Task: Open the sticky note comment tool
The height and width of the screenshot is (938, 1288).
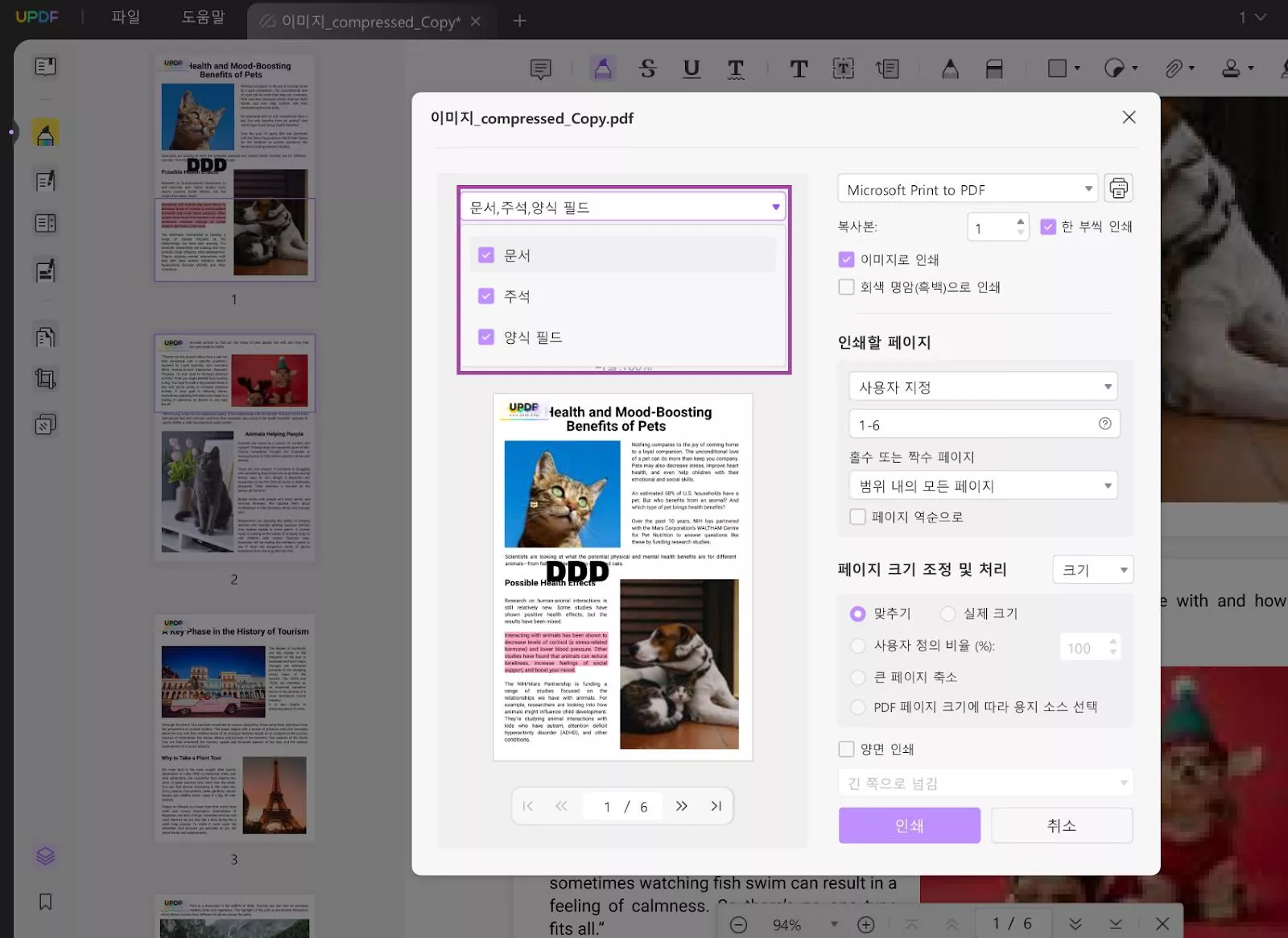Action: 541,69
